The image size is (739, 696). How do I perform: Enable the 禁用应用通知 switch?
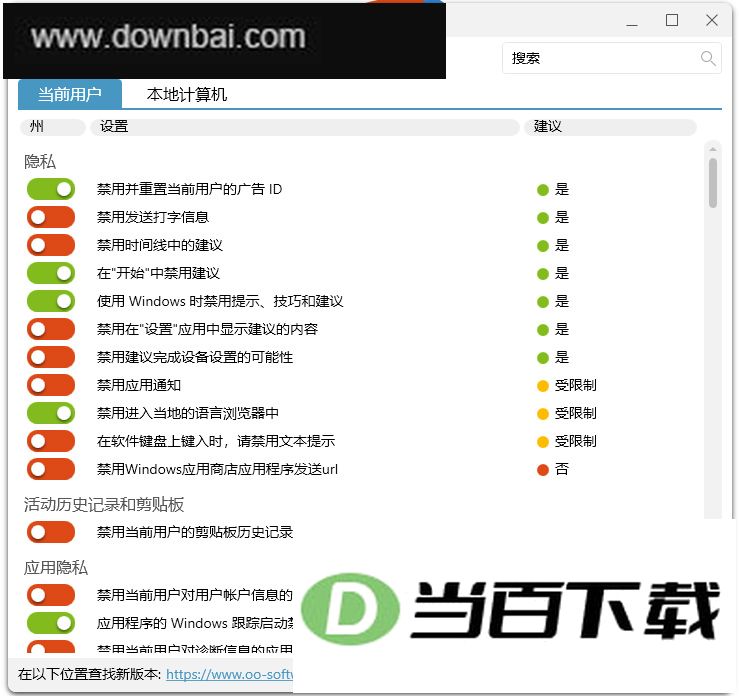click(x=51, y=385)
